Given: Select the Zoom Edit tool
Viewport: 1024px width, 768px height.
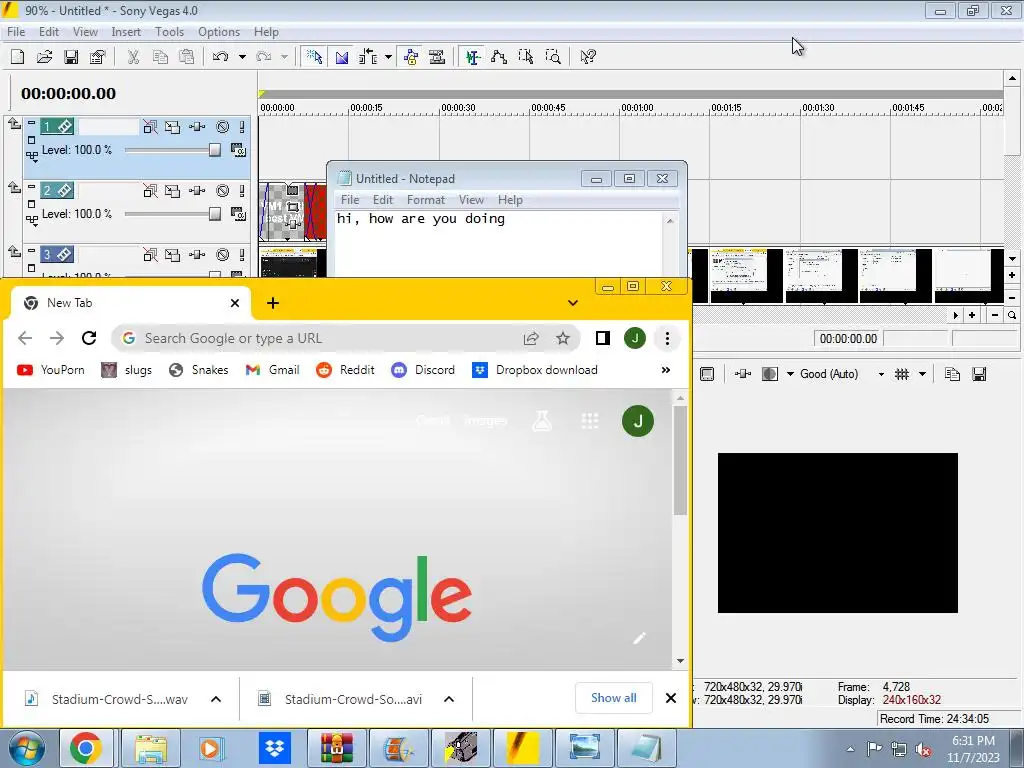Looking at the screenshot, I should [x=553, y=57].
